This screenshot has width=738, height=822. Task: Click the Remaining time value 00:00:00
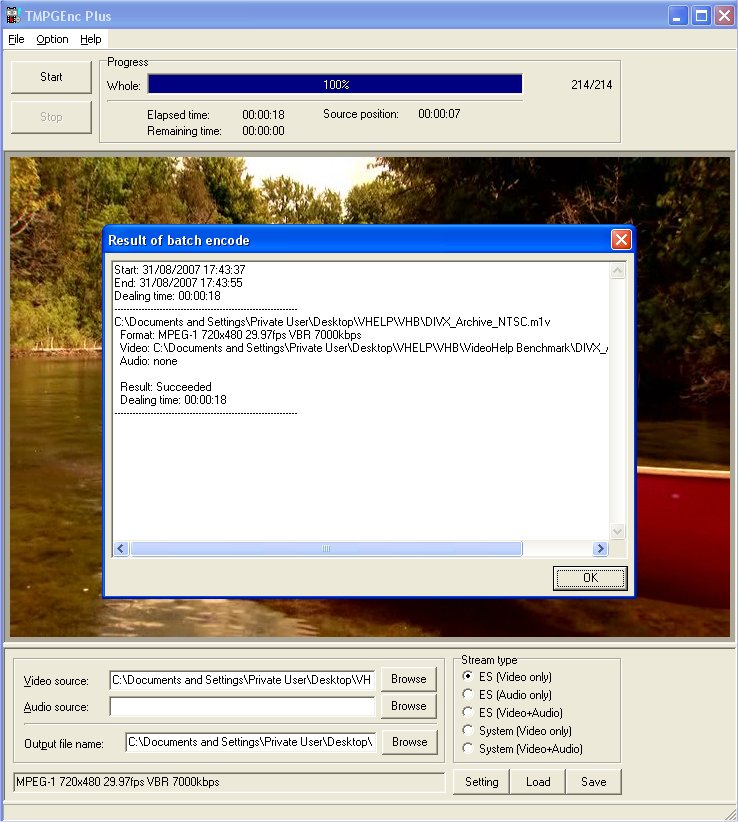point(263,131)
